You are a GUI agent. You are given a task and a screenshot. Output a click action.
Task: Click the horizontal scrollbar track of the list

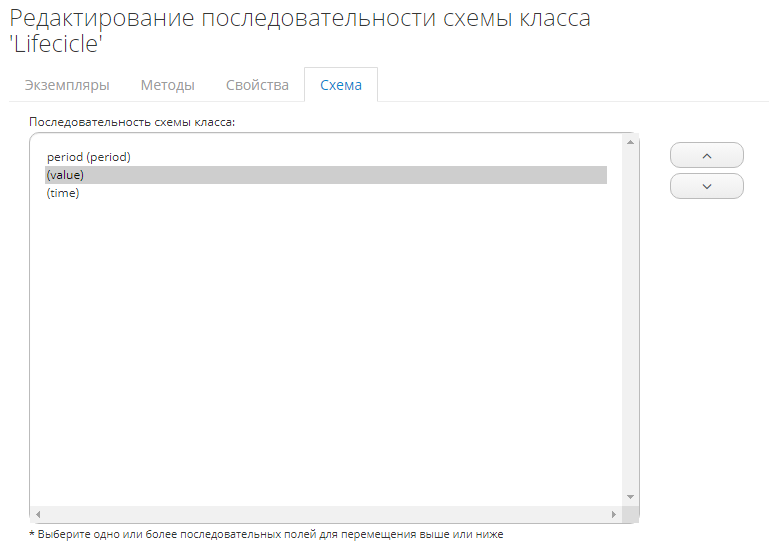click(325, 514)
